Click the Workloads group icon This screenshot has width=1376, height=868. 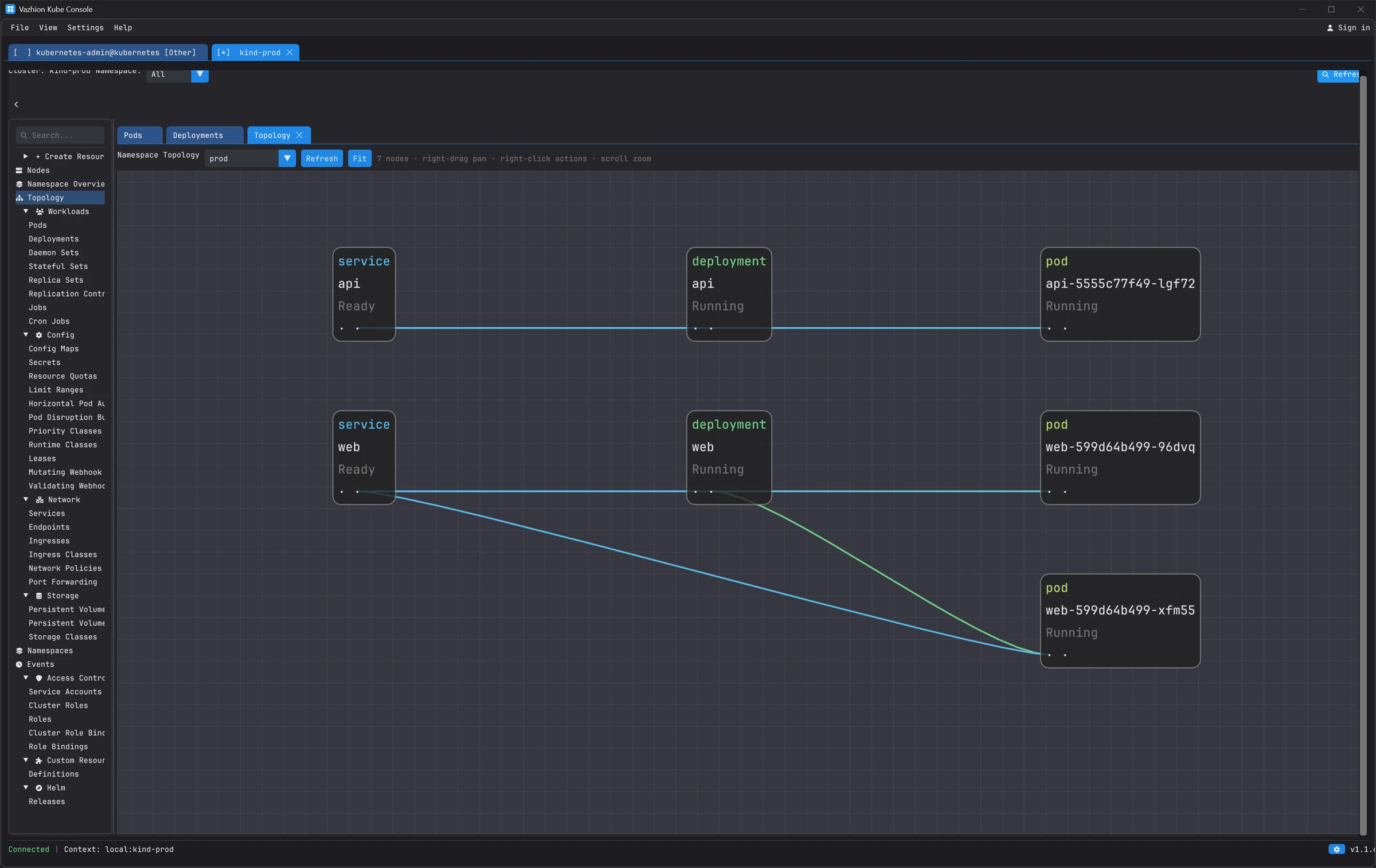point(40,212)
